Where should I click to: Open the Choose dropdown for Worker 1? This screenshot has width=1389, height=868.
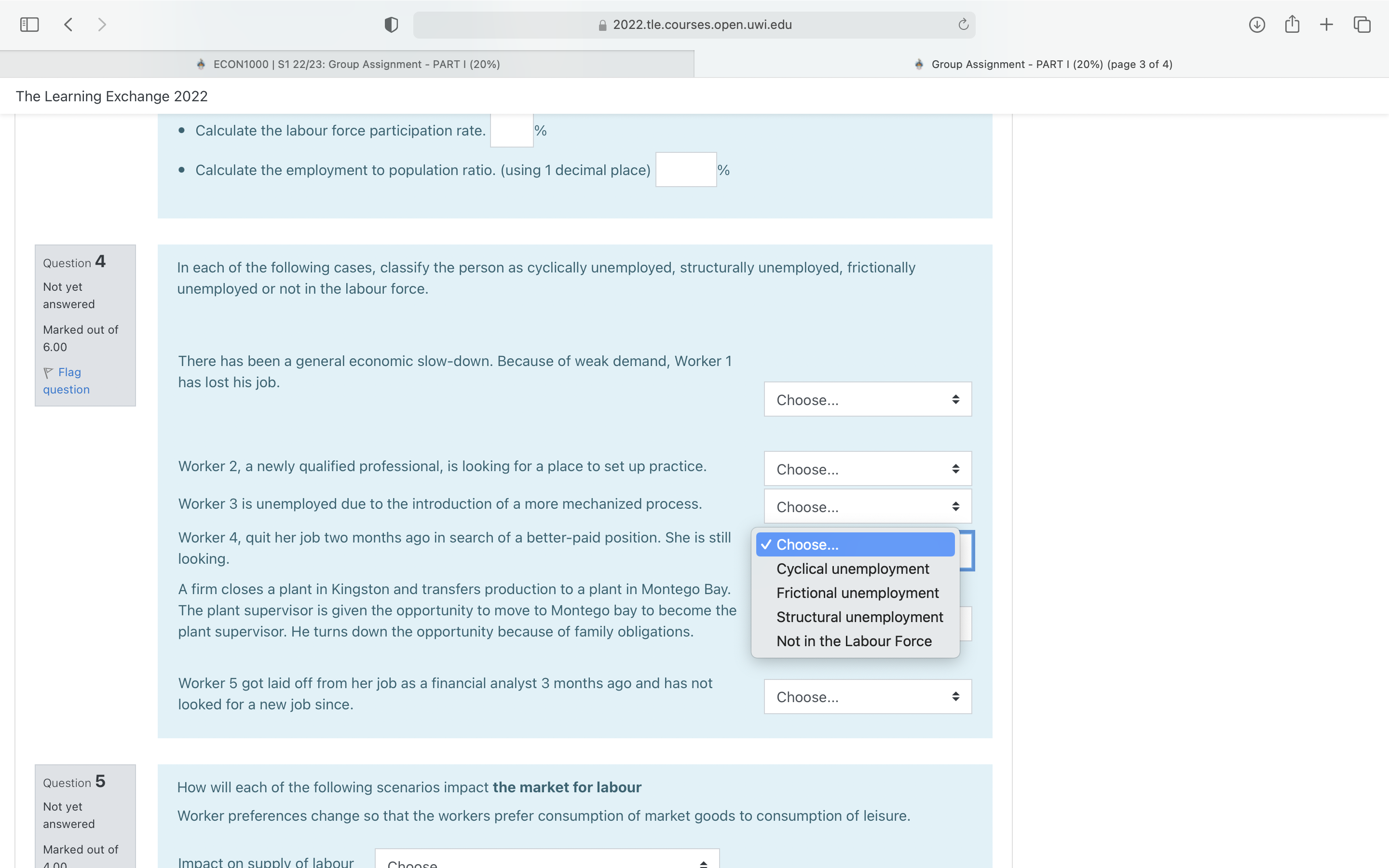coord(867,399)
